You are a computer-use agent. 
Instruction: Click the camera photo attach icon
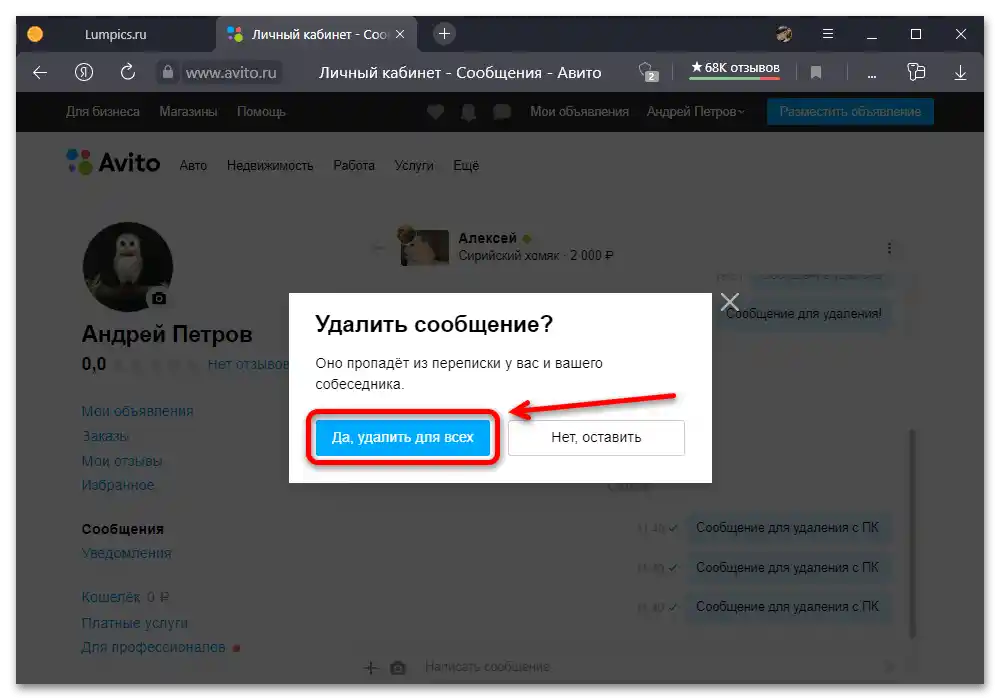398,667
